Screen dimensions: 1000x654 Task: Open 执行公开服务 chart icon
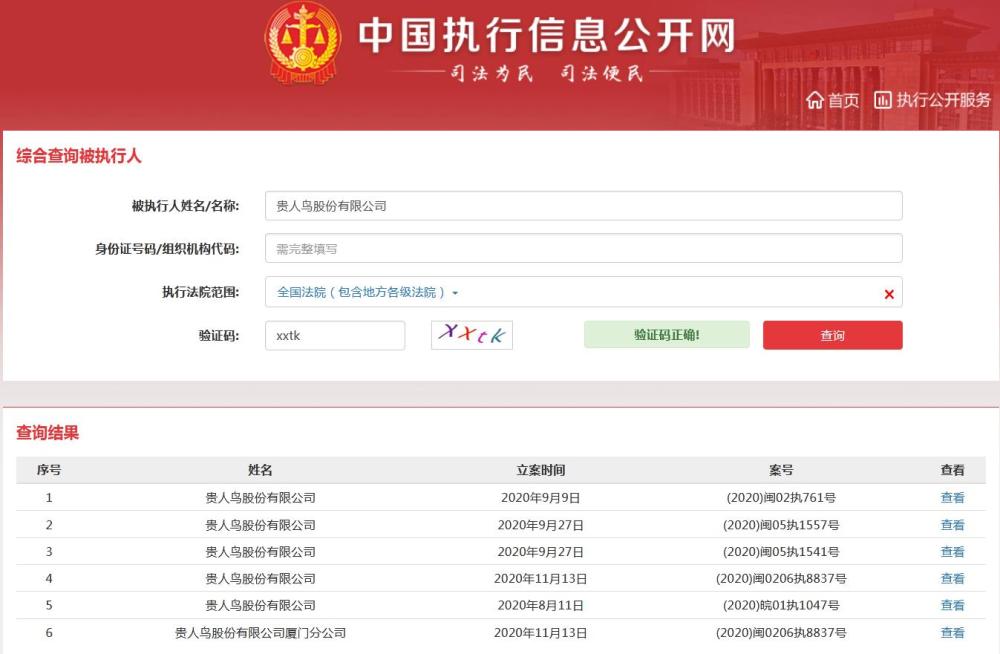[883, 100]
